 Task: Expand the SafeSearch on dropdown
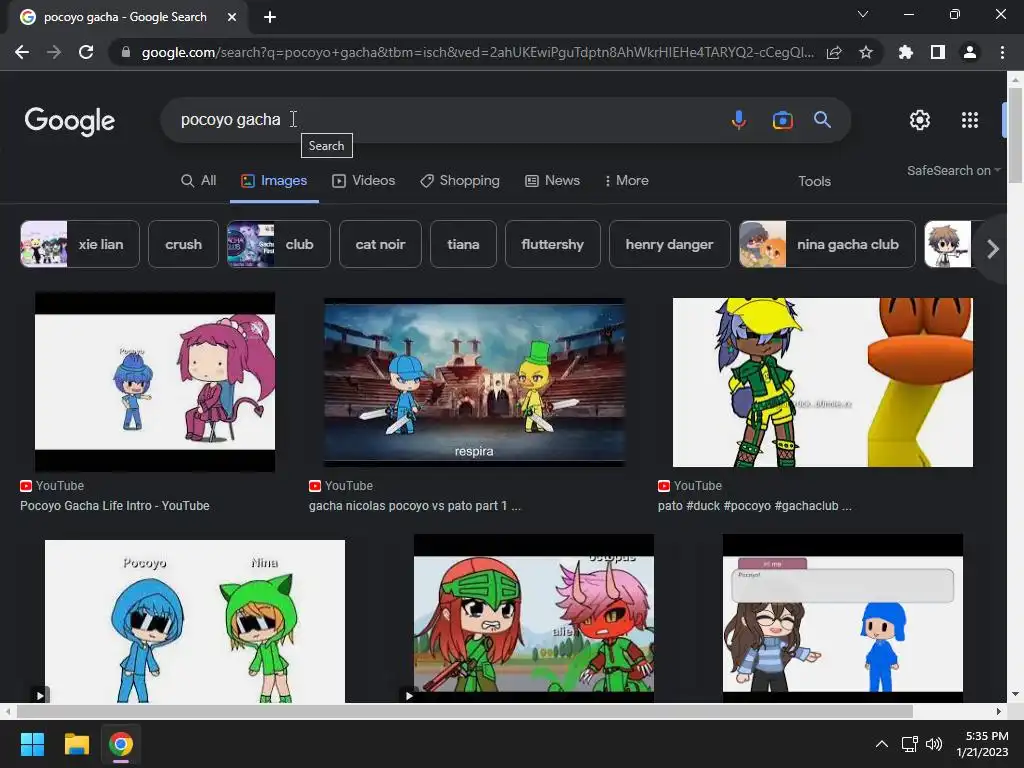click(x=953, y=170)
